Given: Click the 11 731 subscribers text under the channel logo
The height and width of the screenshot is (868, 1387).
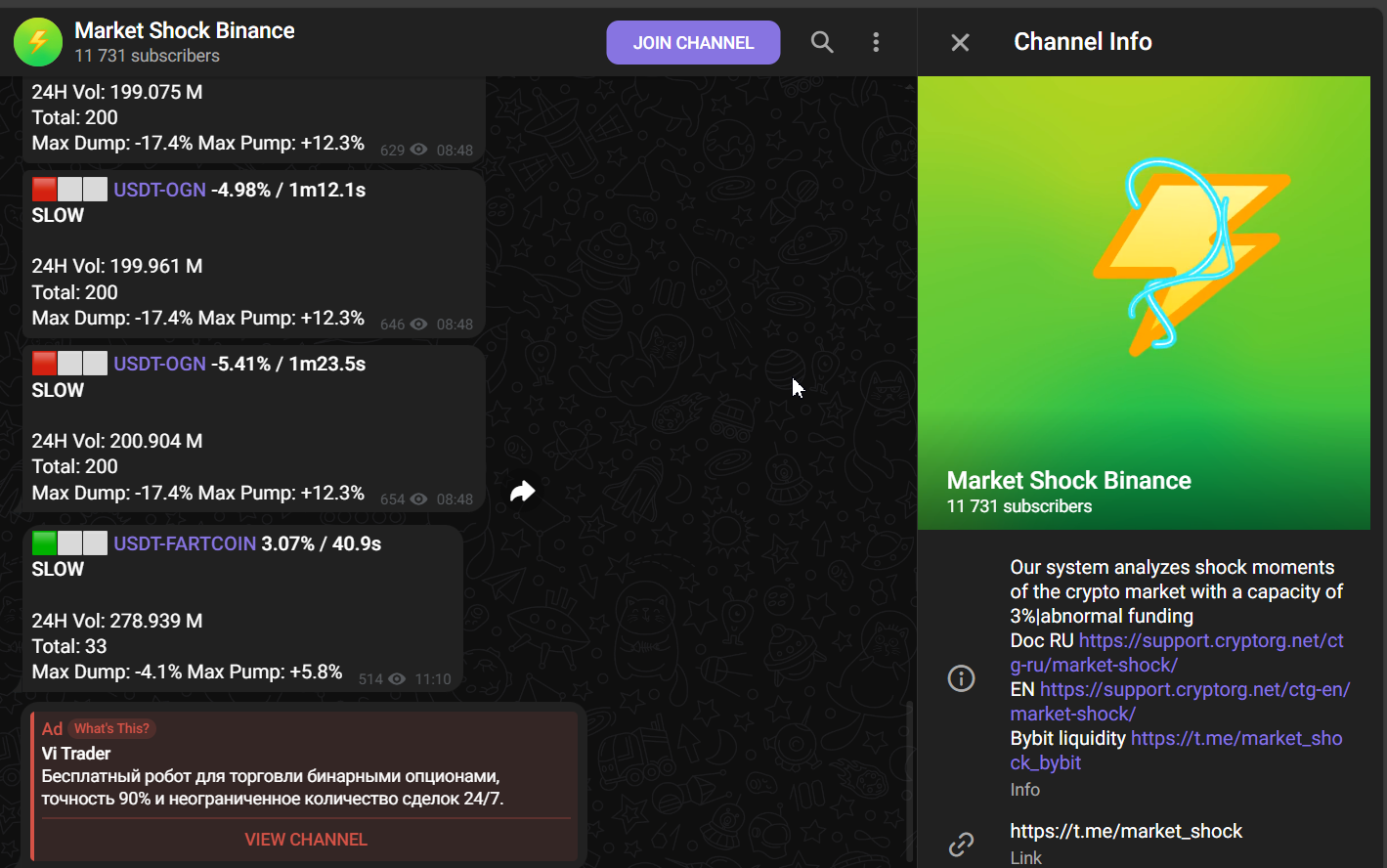Looking at the screenshot, I should (x=1019, y=506).
